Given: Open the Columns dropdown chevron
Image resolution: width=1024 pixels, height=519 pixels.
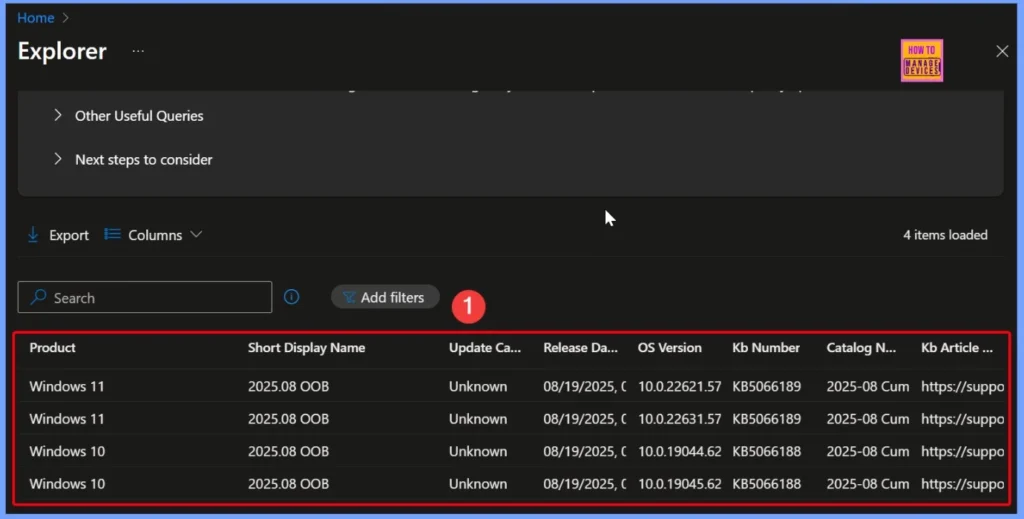Looking at the screenshot, I should [196, 234].
